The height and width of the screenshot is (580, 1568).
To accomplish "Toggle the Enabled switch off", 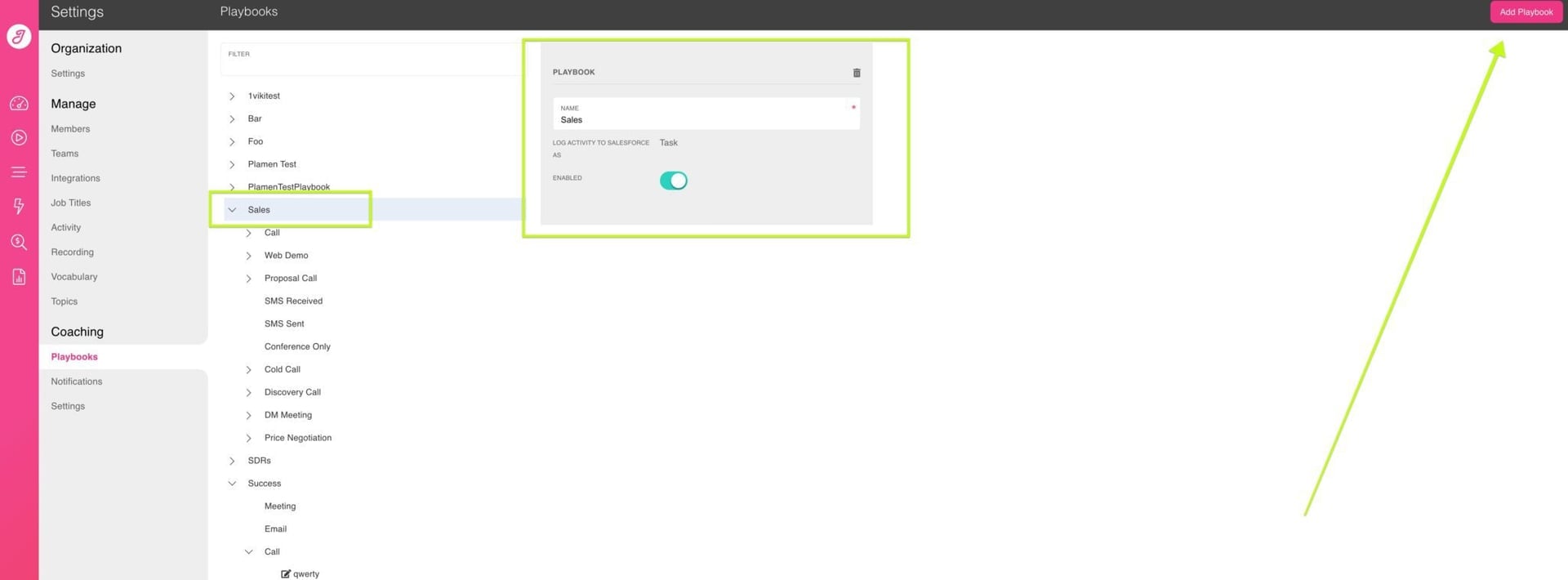I will [674, 181].
